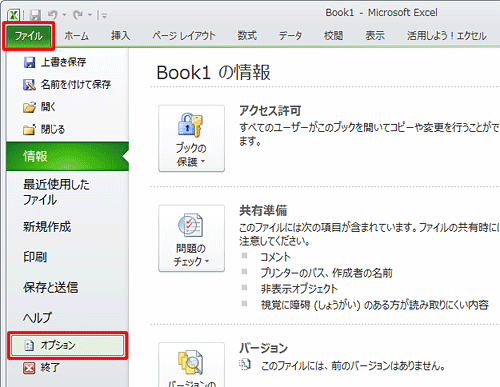The width and height of the screenshot is (500, 387).
Task: Choose 名前を付けて保存 menu entry
Action: pyautogui.click(x=76, y=84)
